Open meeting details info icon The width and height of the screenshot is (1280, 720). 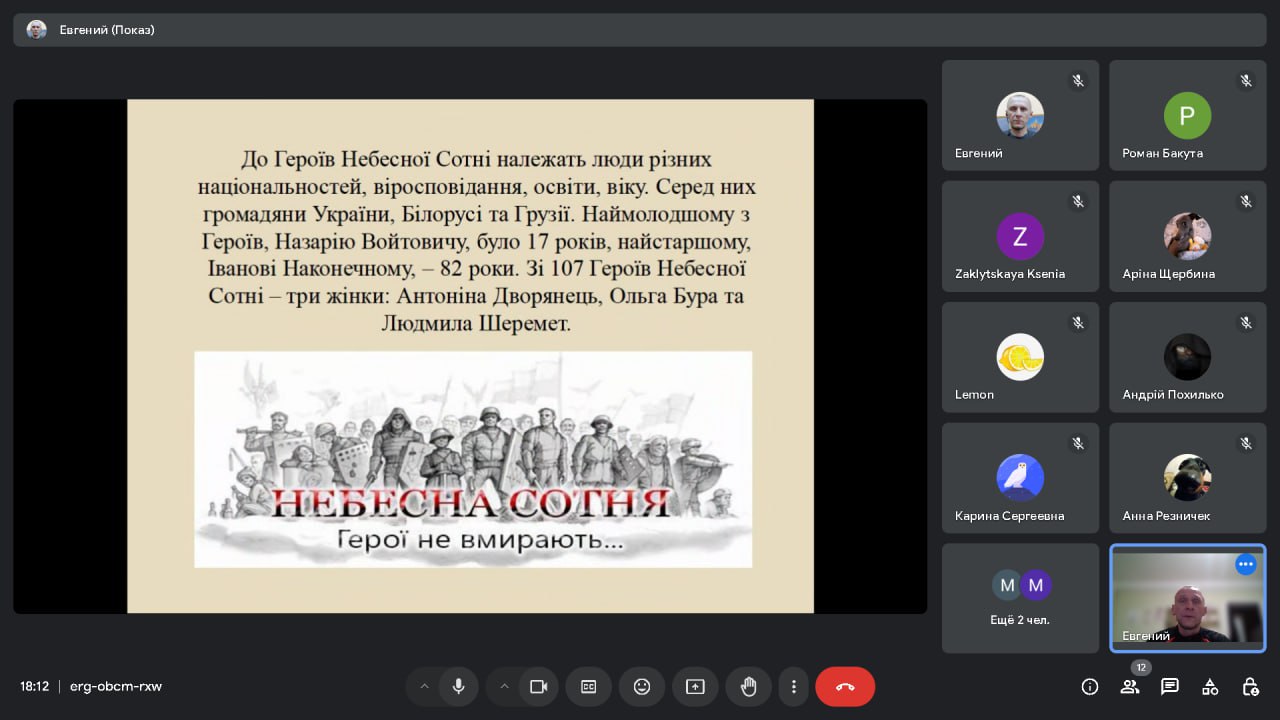point(1090,687)
